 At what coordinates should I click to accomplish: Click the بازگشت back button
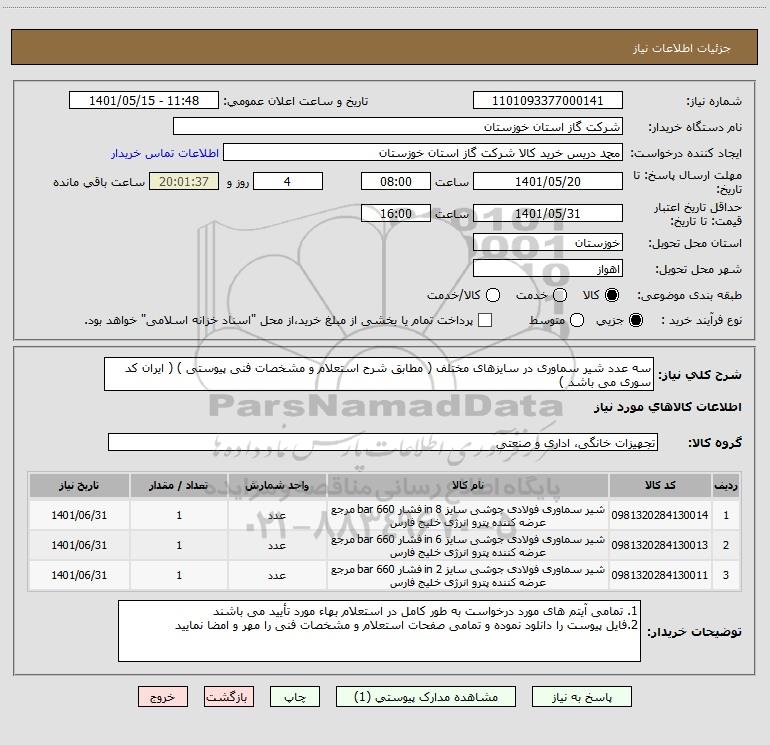click(229, 697)
